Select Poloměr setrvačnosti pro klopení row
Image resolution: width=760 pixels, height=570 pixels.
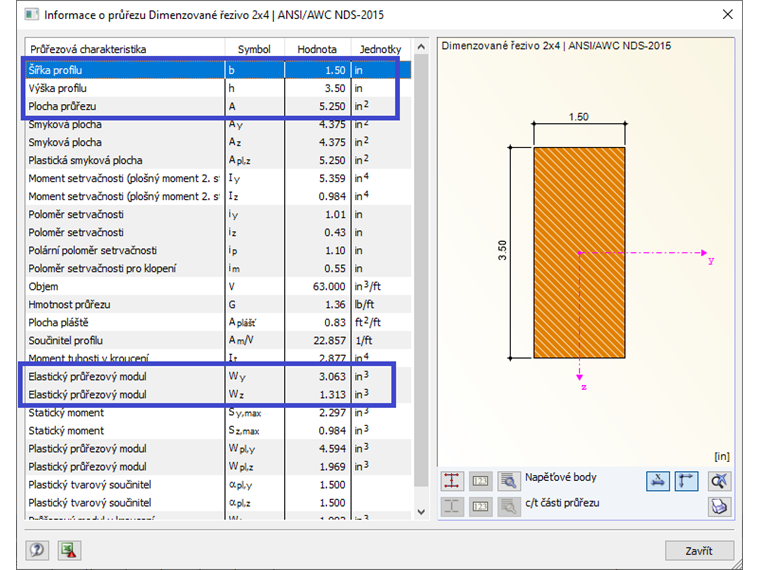[x=218, y=268]
